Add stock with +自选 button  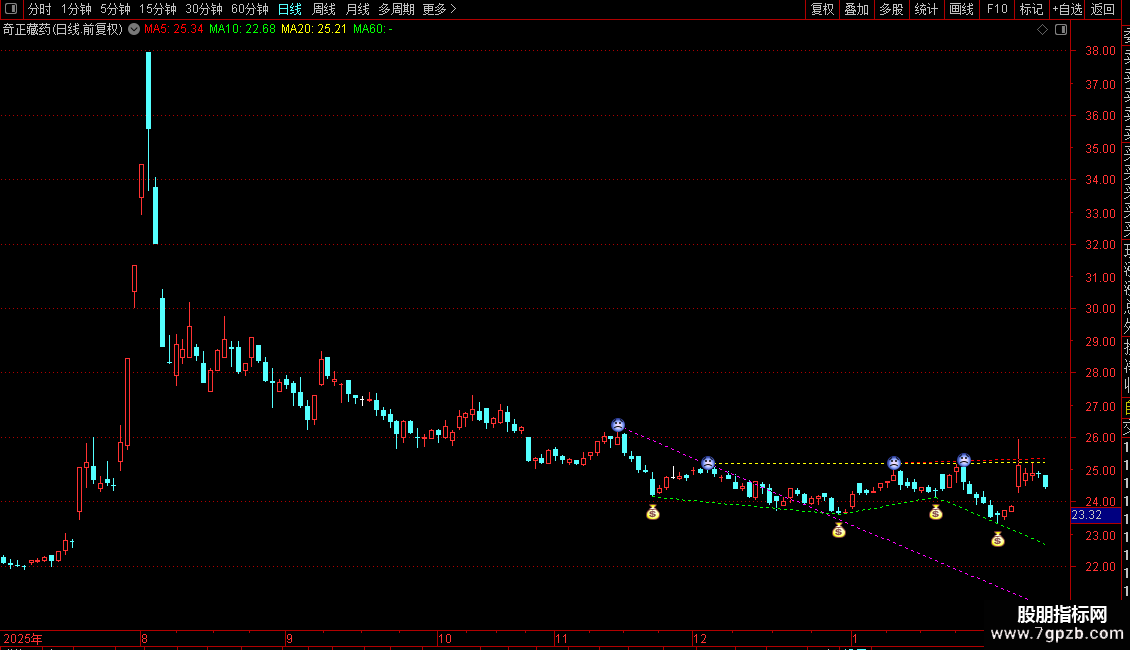pyautogui.click(x=1067, y=9)
